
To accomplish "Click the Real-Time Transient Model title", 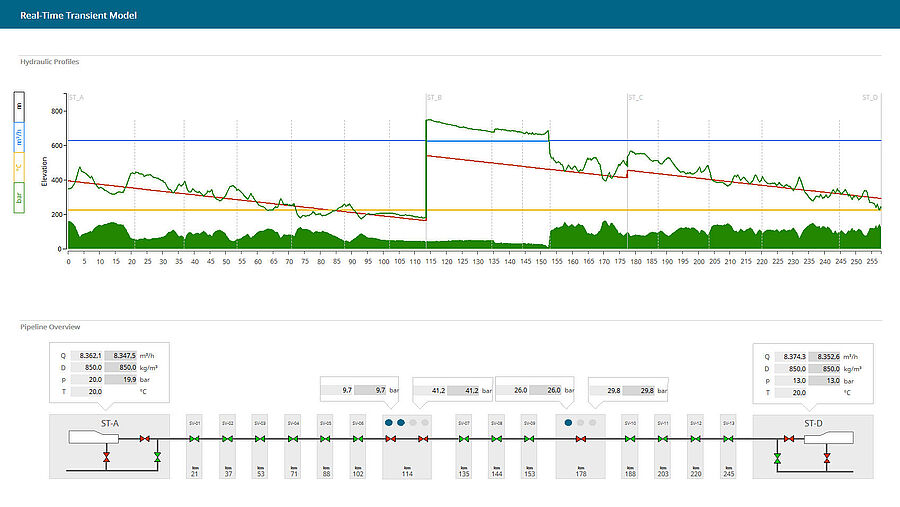I will pos(78,16).
